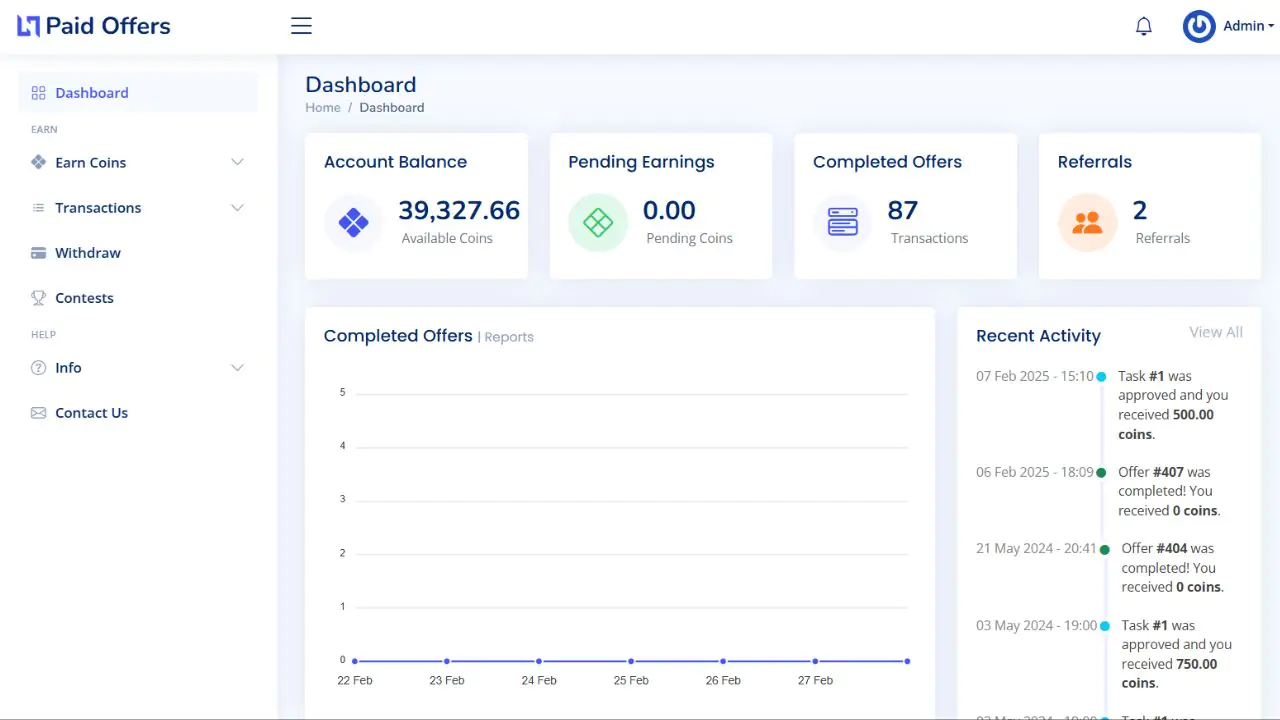The width and height of the screenshot is (1280, 720).
Task: Select Dashboard in the sidebar
Action: tap(91, 93)
